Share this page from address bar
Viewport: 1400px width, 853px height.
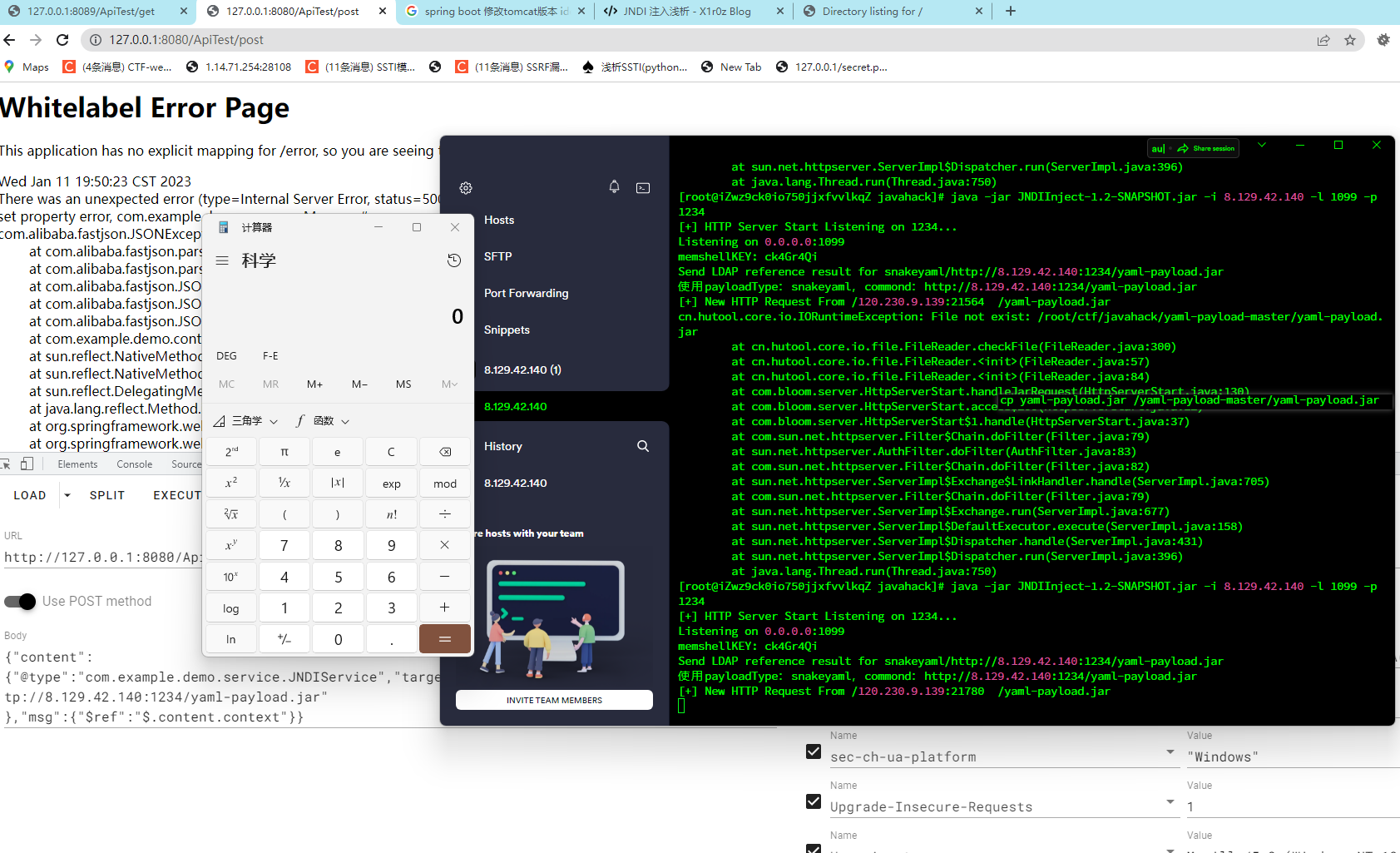point(1323,40)
